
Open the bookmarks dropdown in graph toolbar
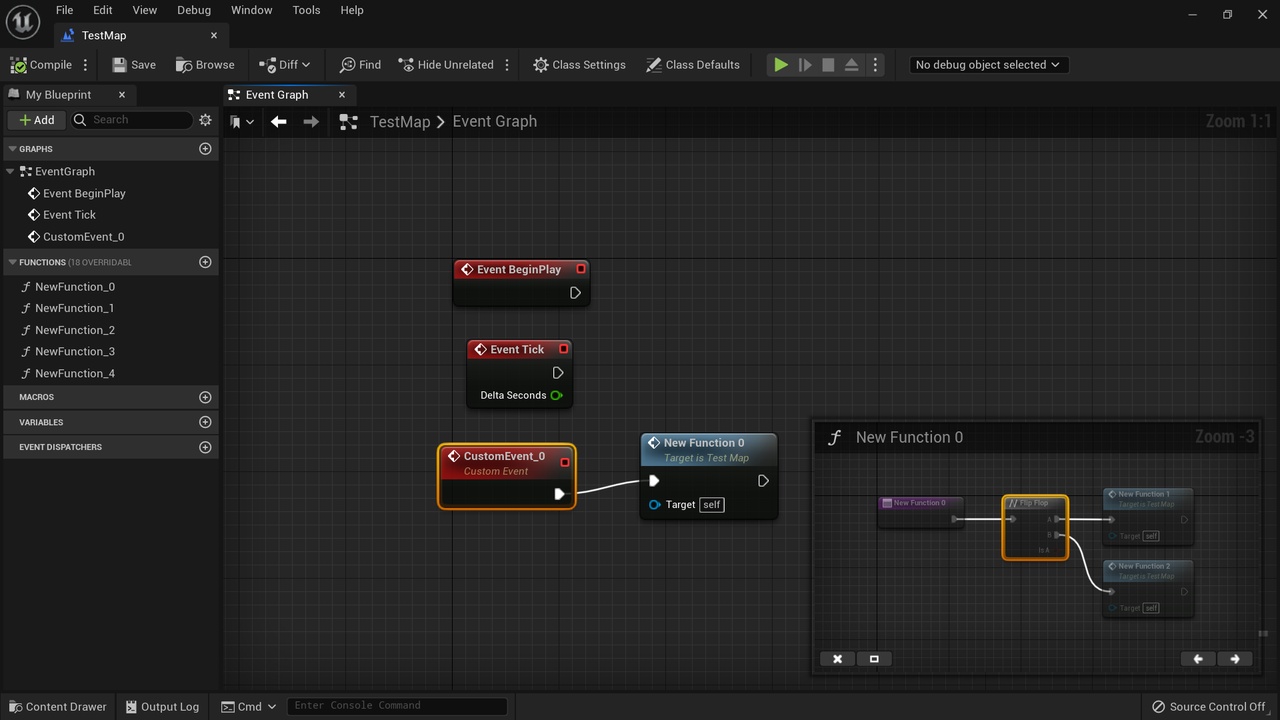pyautogui.click(x=241, y=122)
